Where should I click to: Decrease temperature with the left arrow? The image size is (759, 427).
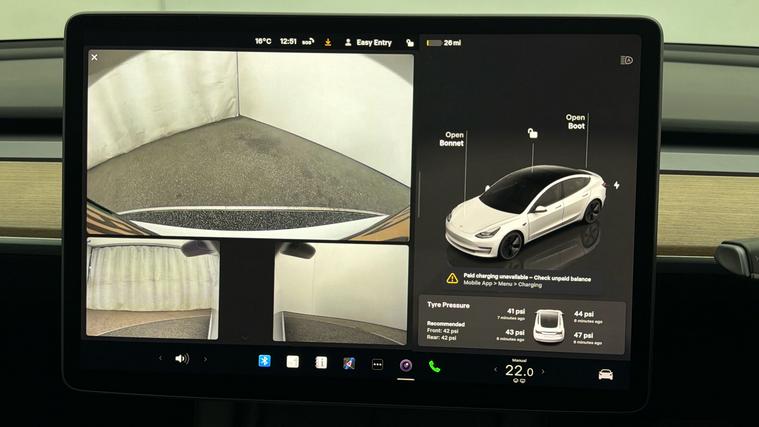pyautogui.click(x=496, y=371)
